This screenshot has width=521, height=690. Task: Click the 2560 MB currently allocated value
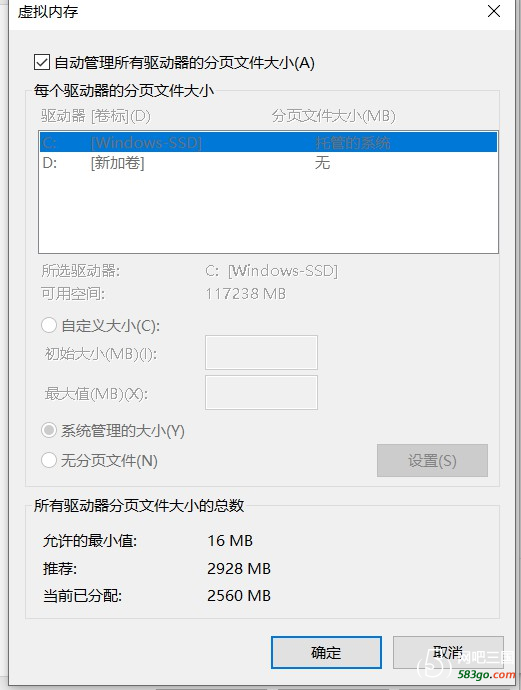coord(239,595)
